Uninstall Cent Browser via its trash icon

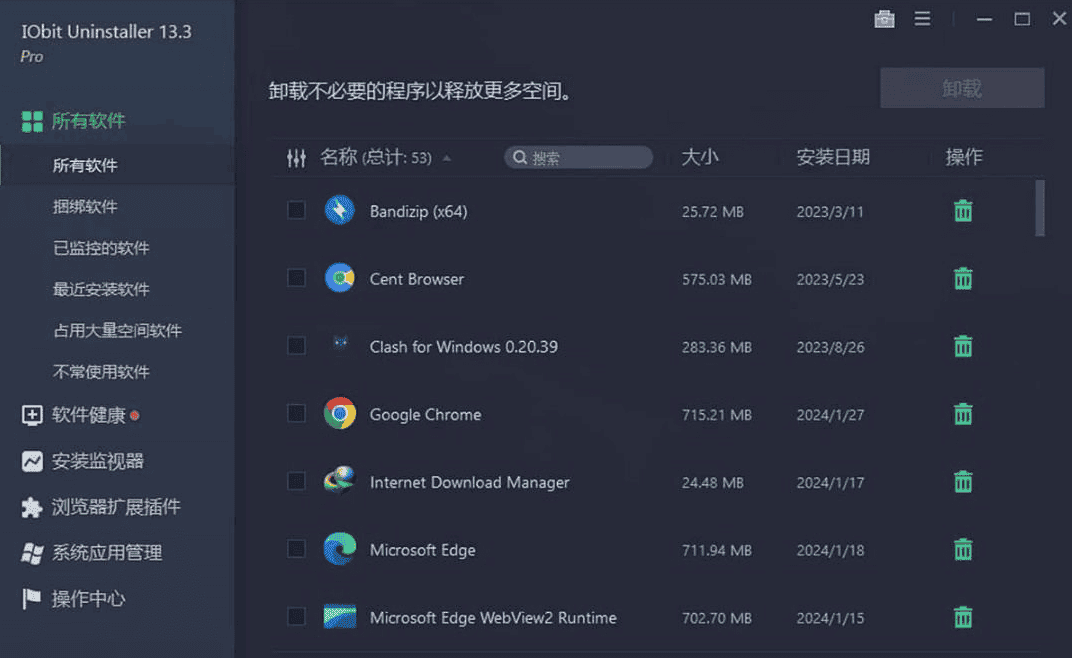click(963, 278)
